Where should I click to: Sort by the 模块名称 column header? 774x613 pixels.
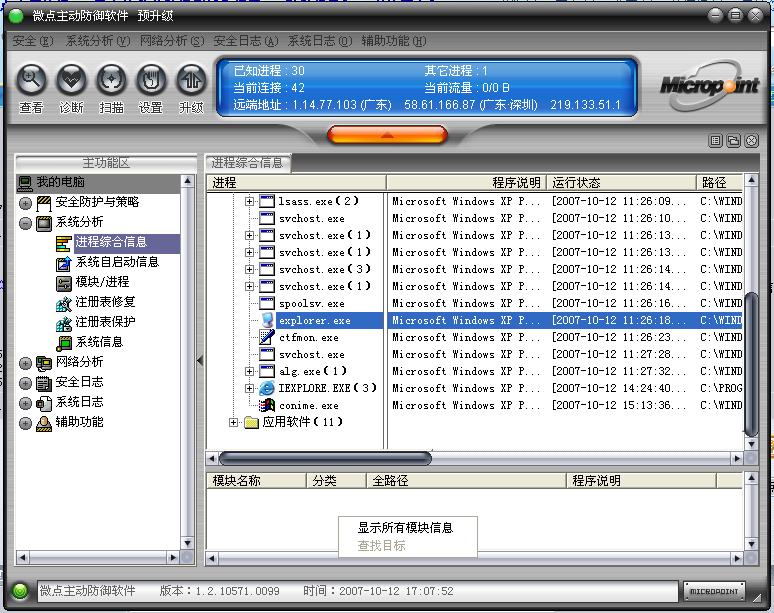click(257, 480)
